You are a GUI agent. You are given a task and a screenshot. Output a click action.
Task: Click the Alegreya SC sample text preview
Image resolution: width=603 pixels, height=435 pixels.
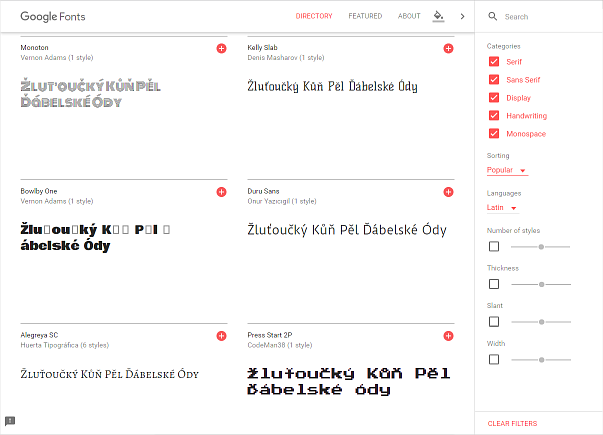[x=110, y=374]
